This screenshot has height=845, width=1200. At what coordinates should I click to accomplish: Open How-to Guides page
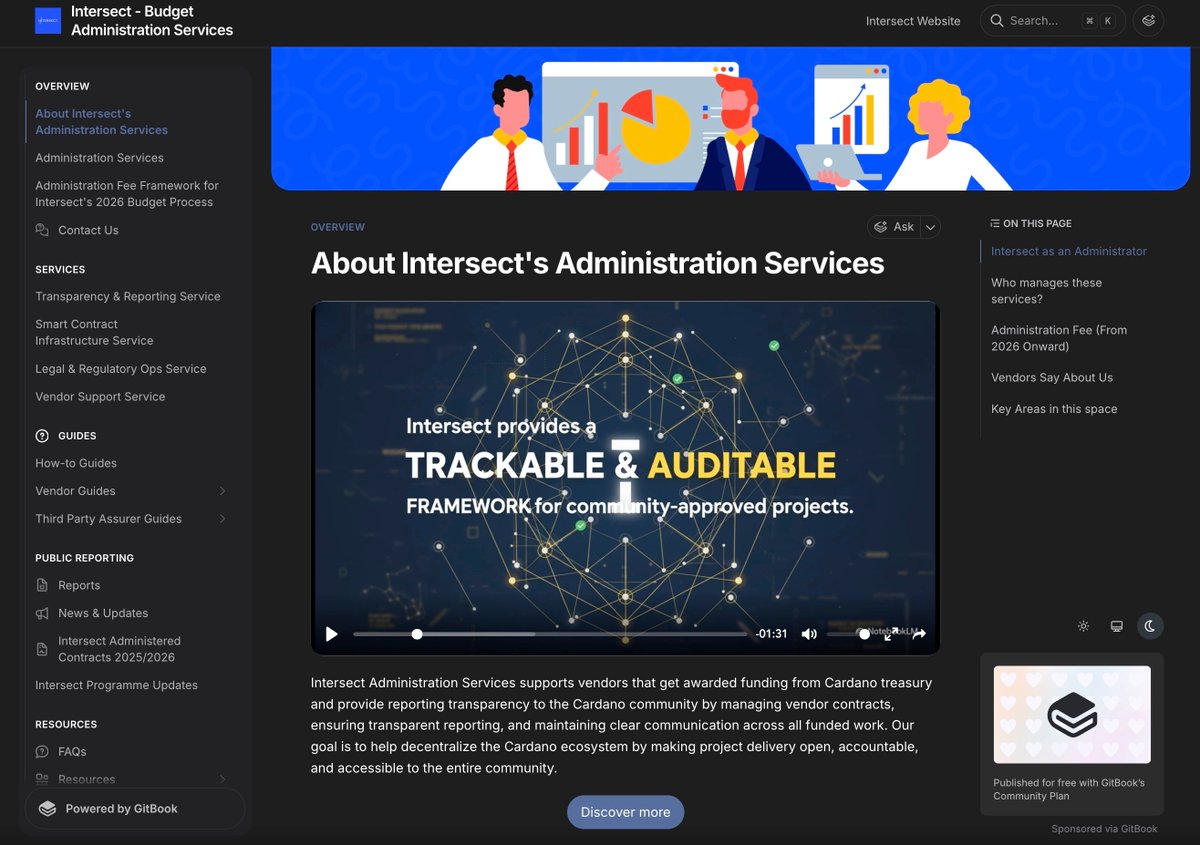coord(76,463)
